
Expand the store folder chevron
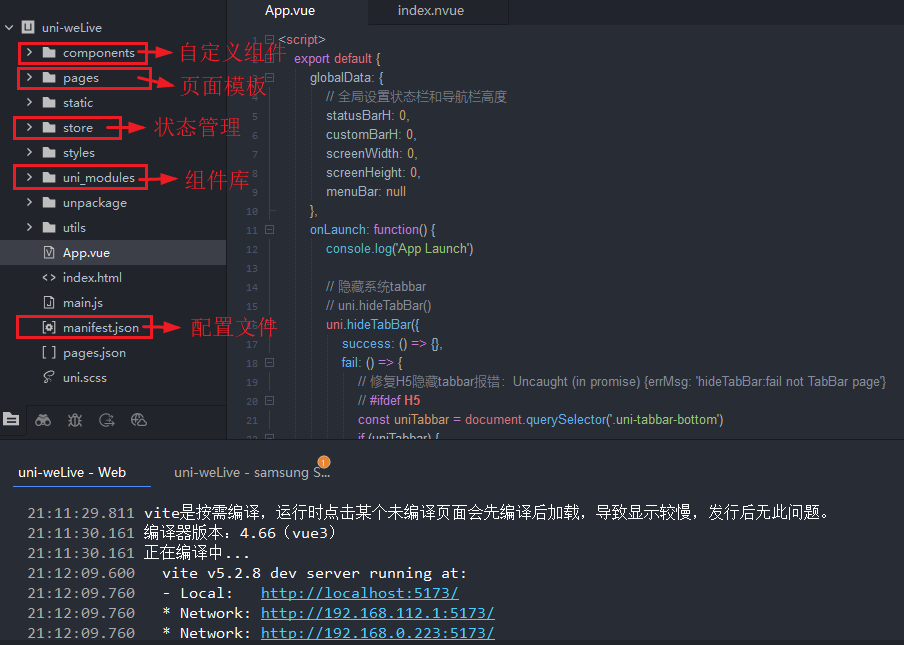[29, 127]
